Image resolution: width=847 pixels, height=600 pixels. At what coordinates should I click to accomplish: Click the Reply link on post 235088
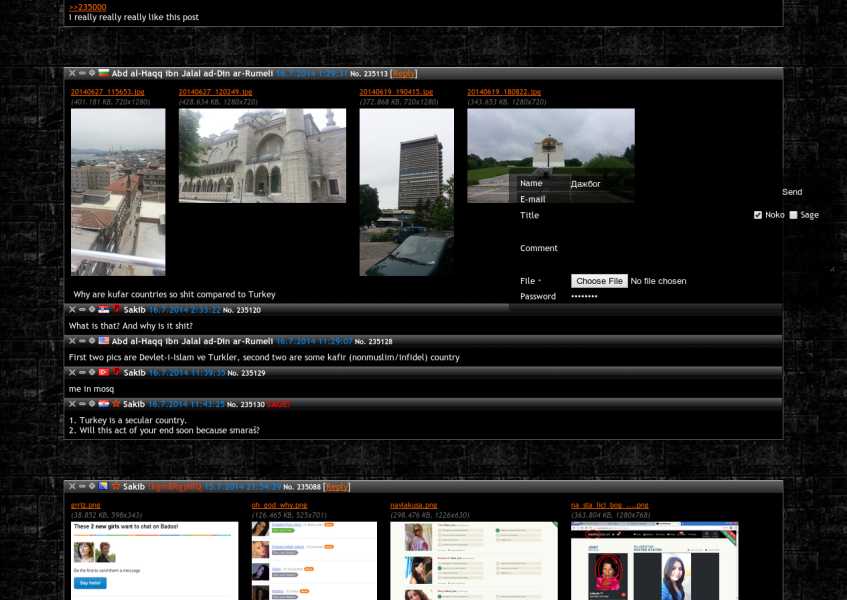337,487
